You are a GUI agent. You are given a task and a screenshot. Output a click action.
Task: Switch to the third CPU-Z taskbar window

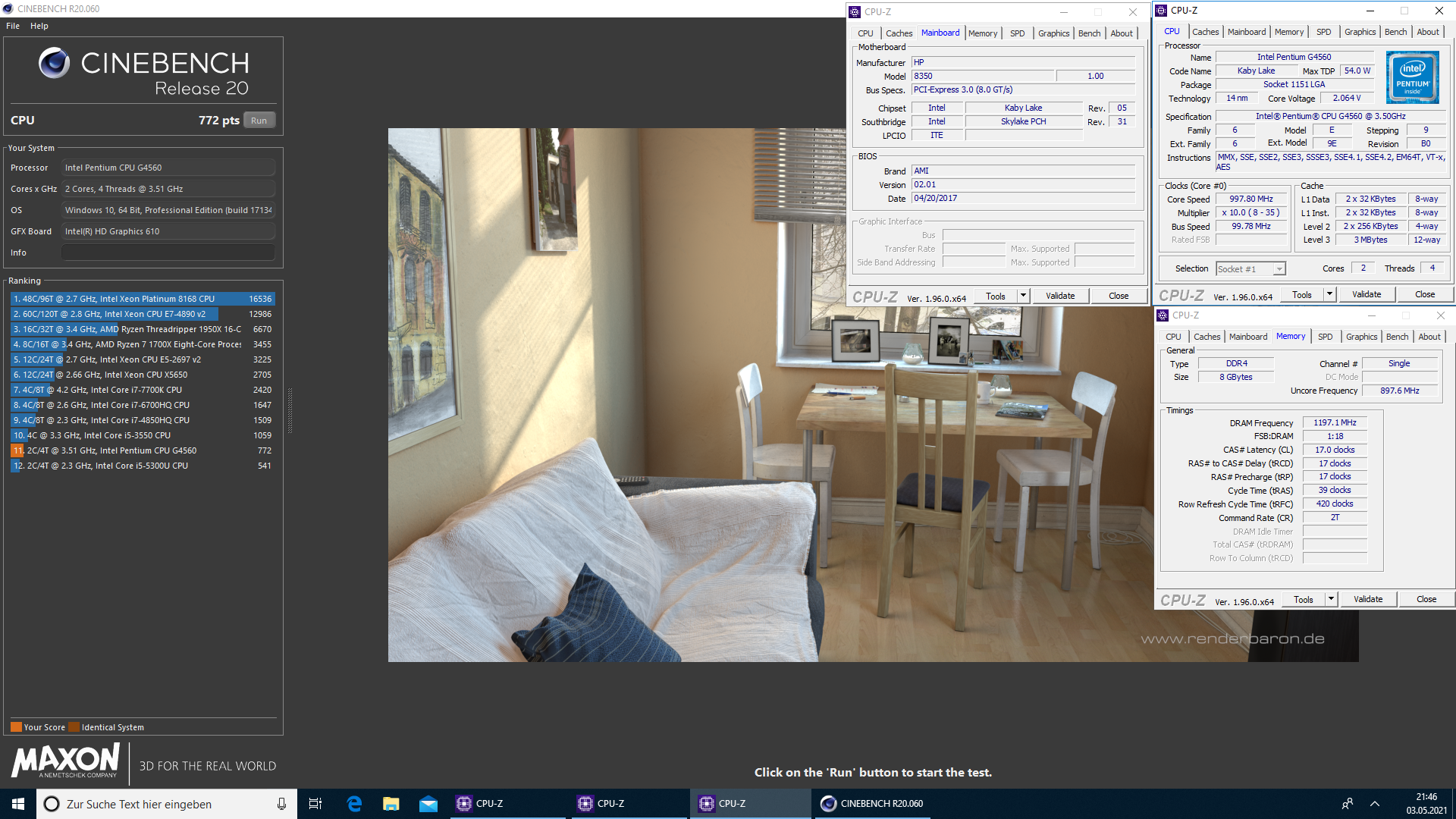click(x=751, y=804)
